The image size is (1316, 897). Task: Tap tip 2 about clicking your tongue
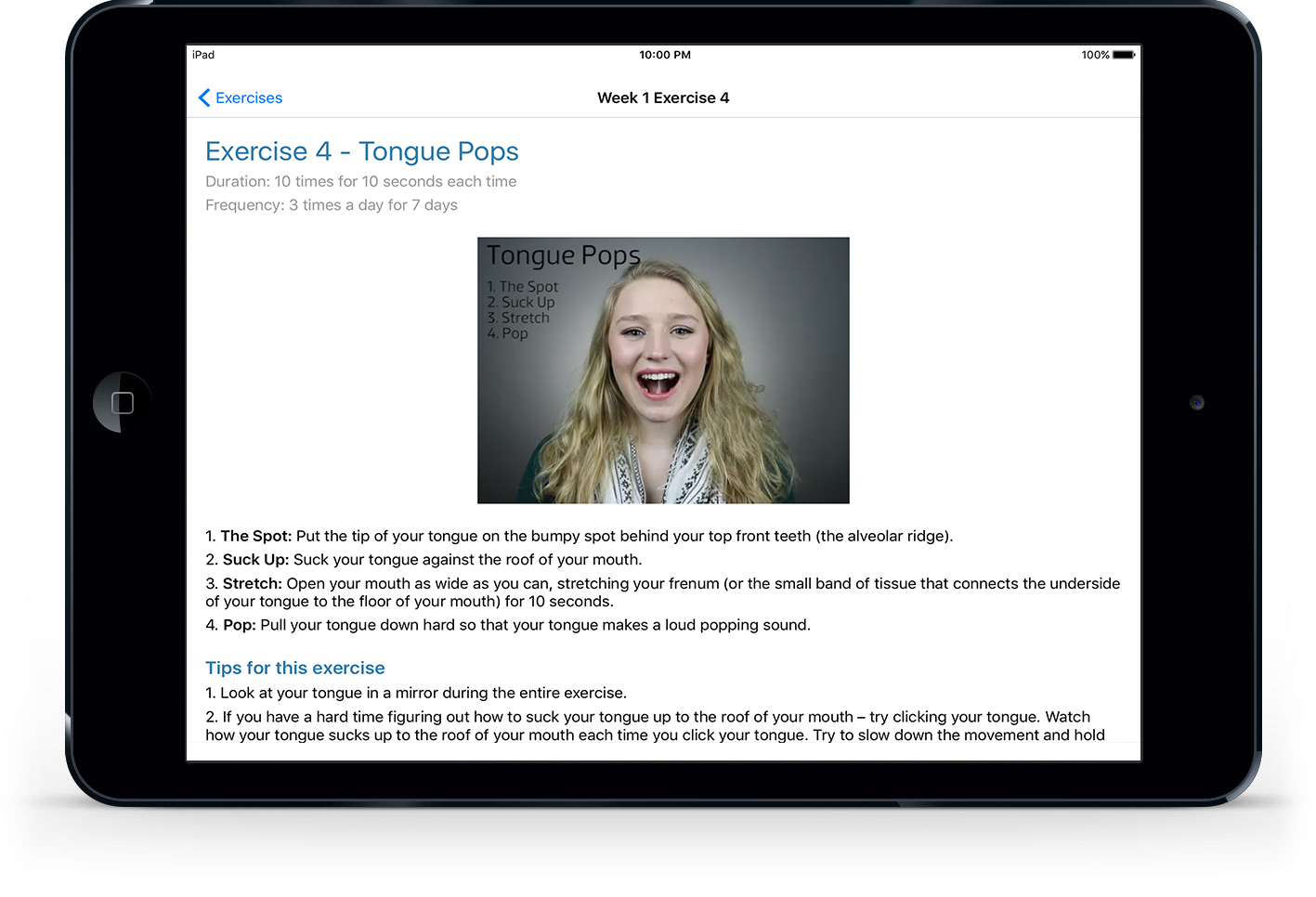(650, 725)
